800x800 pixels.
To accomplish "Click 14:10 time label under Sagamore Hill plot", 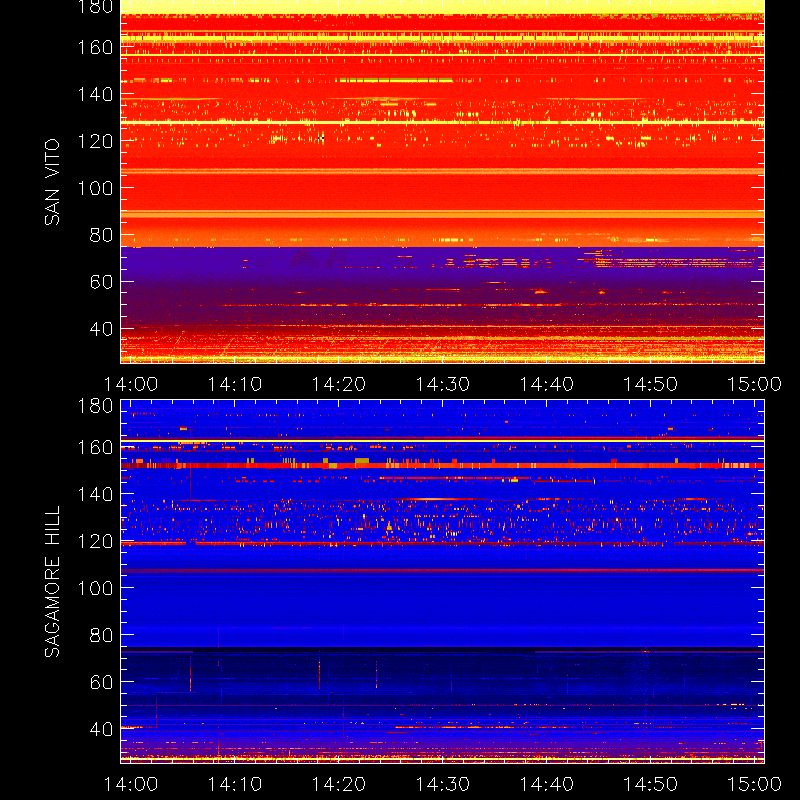I will [235, 784].
